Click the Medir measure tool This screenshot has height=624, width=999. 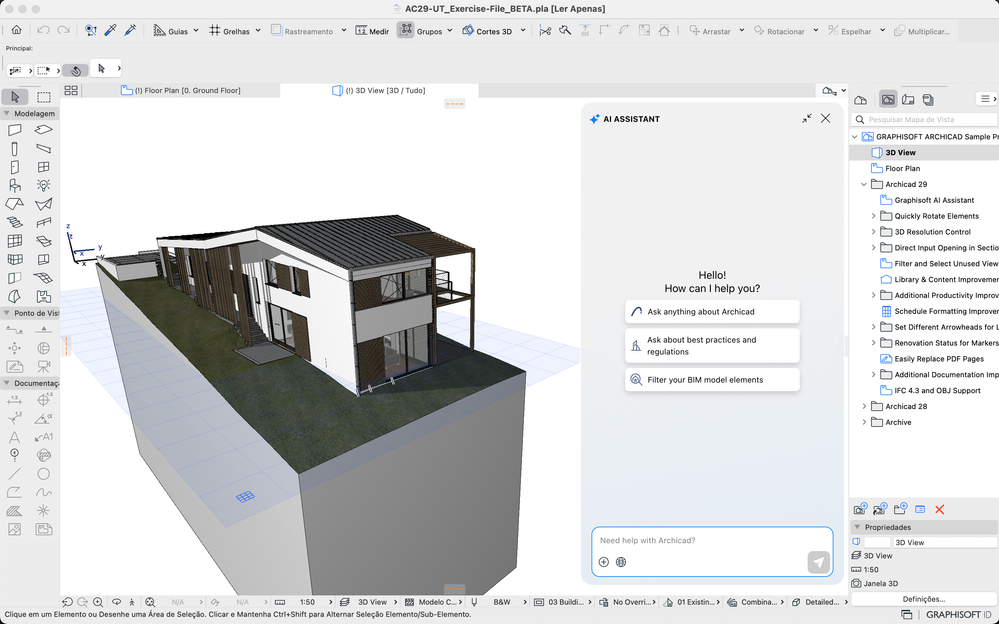(x=372, y=31)
